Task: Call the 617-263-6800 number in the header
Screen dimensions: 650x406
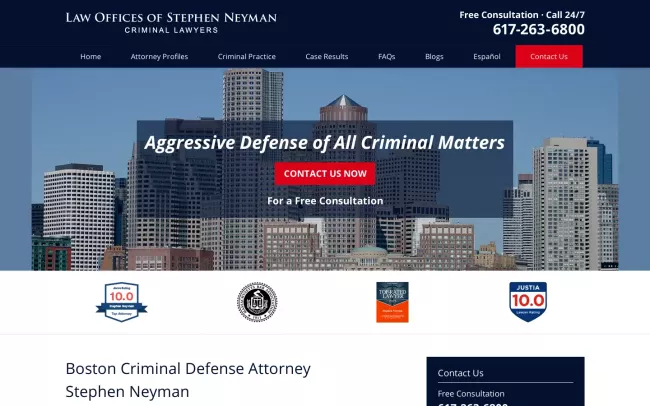Action: tap(538, 30)
